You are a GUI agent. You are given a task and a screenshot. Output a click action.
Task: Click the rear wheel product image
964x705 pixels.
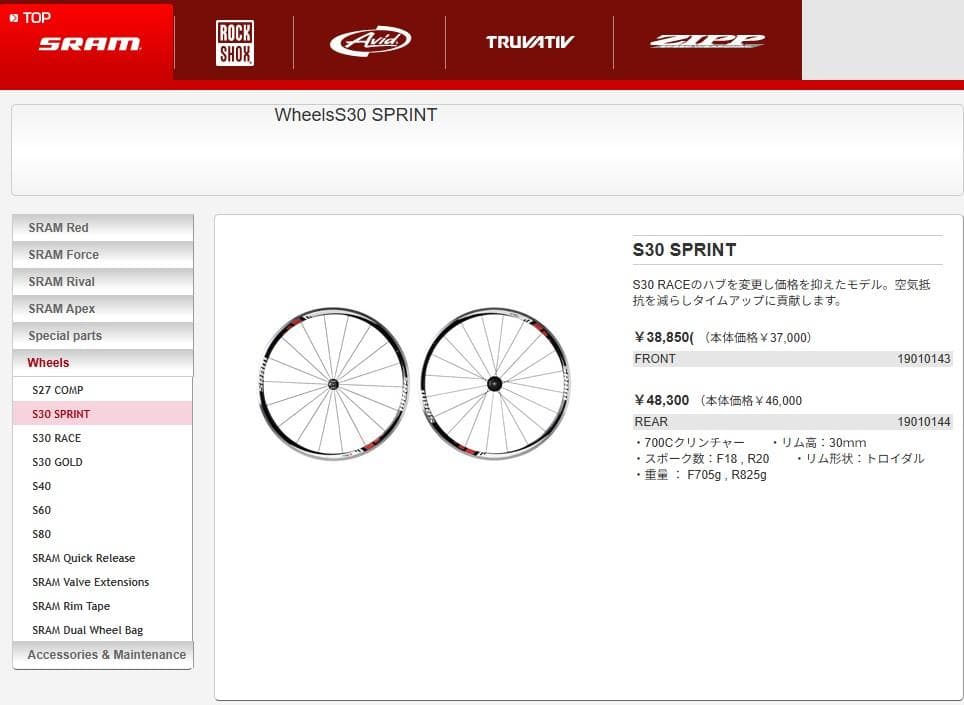[x=495, y=384]
